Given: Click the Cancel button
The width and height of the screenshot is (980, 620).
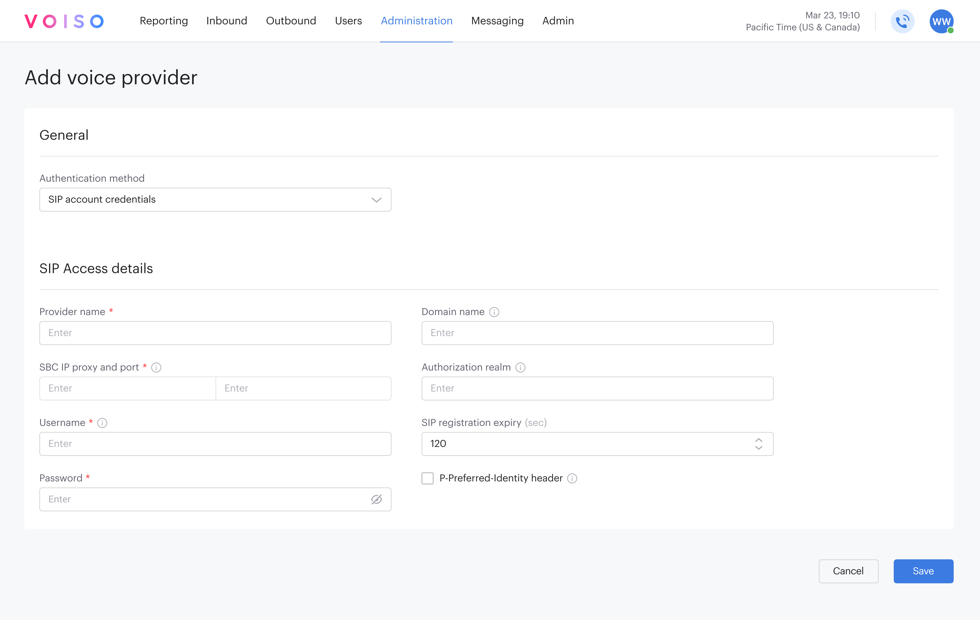Looking at the screenshot, I should point(848,571).
